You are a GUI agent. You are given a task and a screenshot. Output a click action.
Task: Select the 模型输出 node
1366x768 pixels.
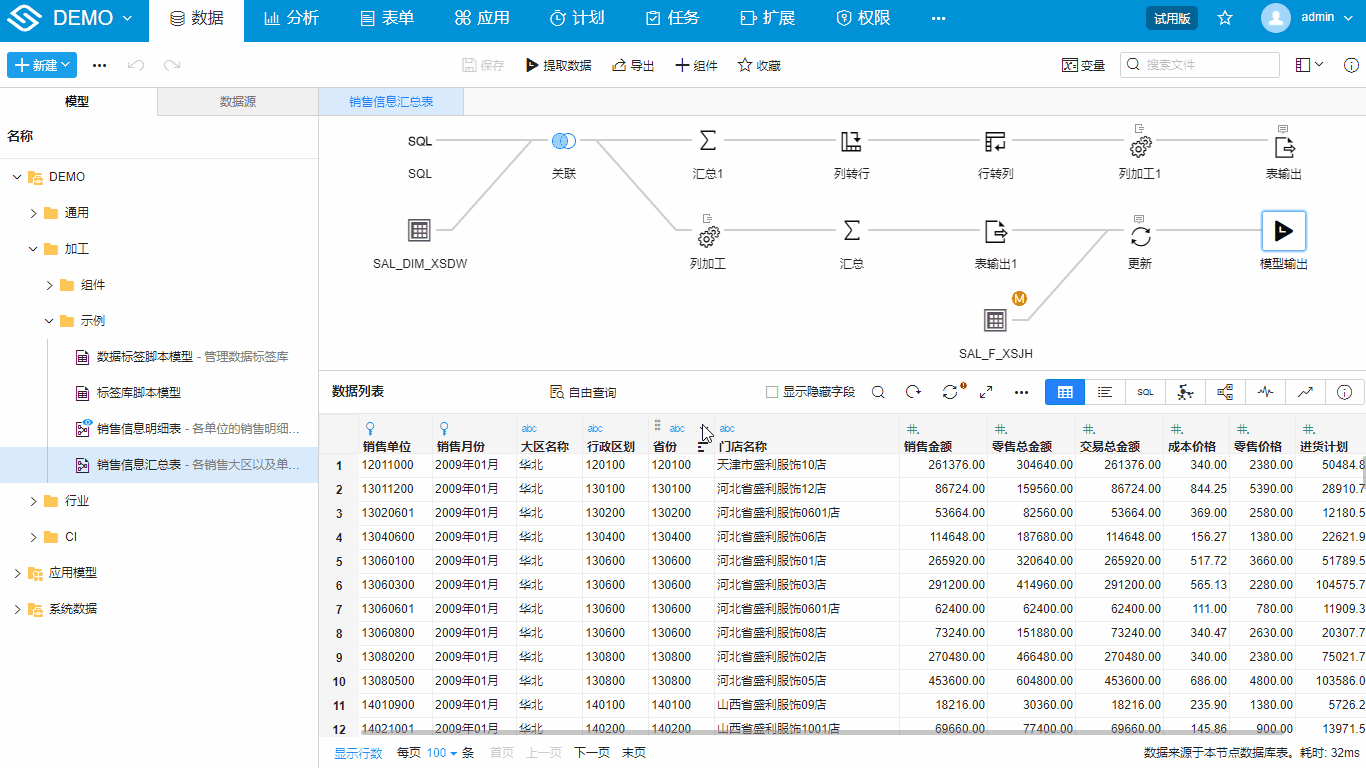tap(1283, 231)
